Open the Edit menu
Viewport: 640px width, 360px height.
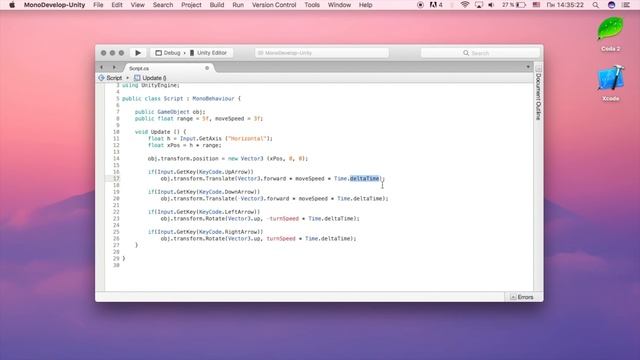[117, 5]
